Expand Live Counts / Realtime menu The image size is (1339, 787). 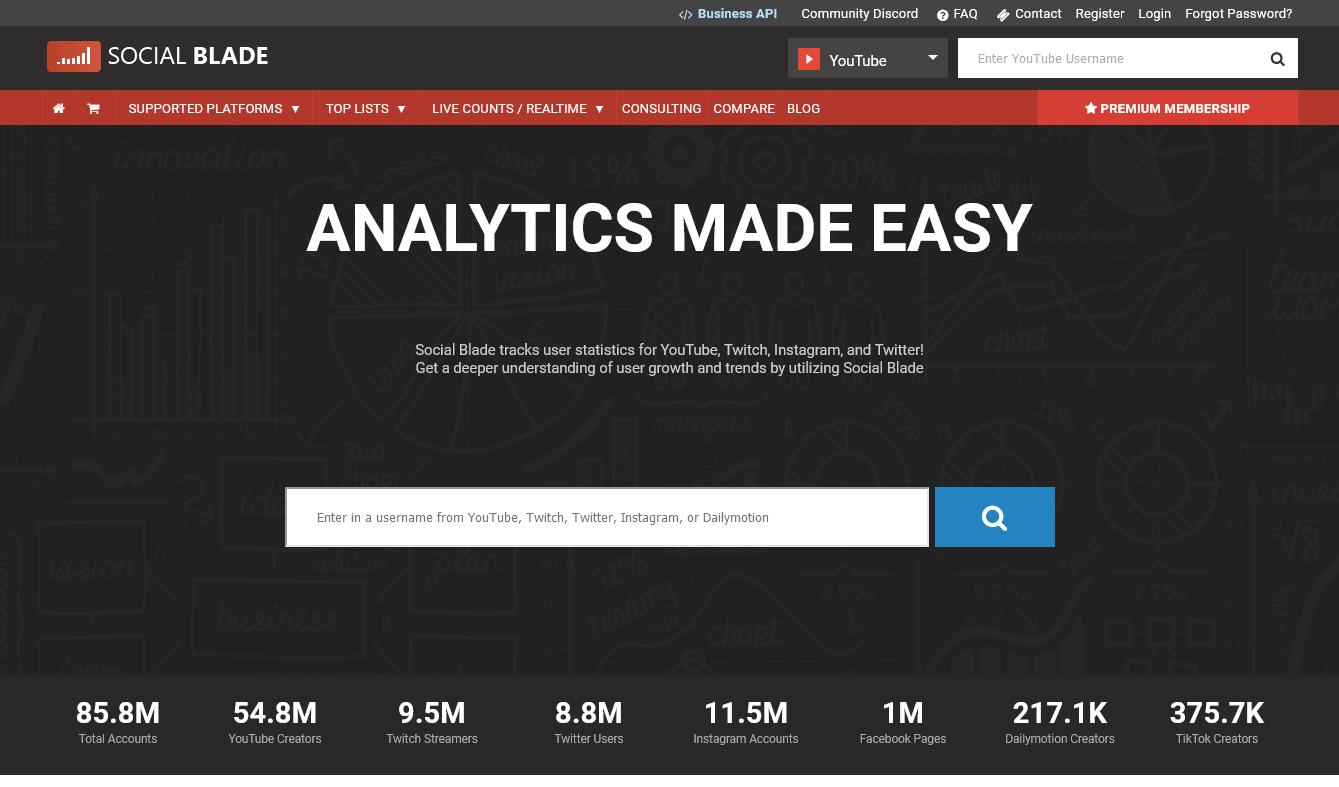(518, 108)
